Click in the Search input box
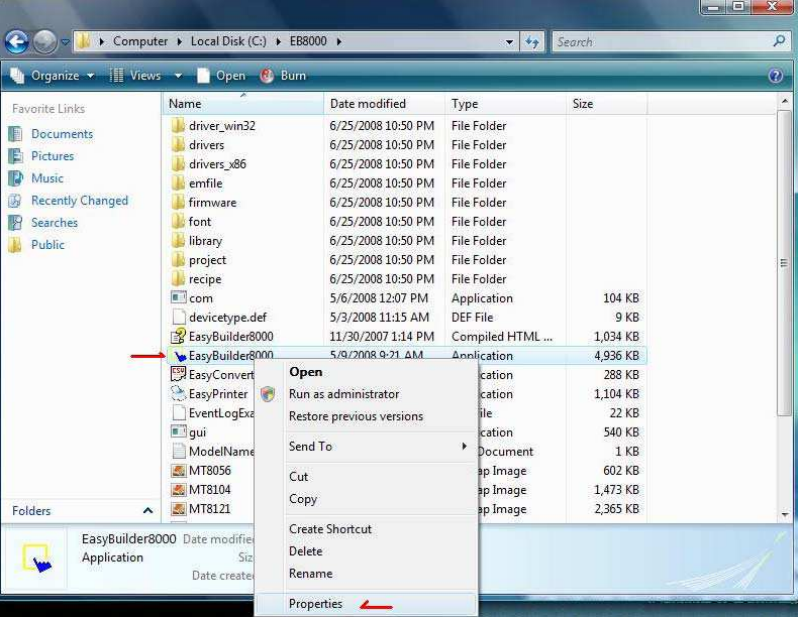 coord(662,42)
